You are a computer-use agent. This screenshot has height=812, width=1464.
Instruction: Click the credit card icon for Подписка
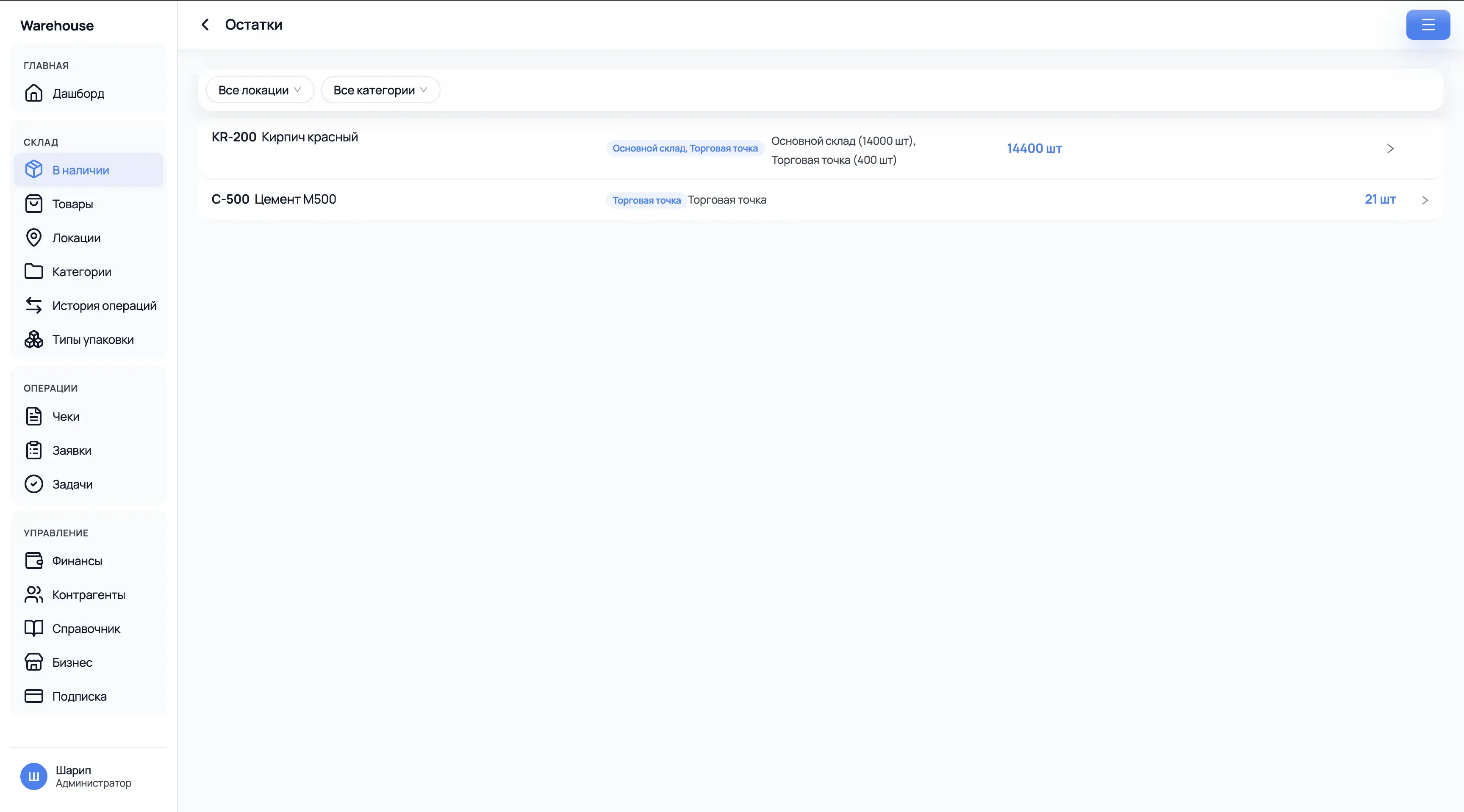[33, 696]
